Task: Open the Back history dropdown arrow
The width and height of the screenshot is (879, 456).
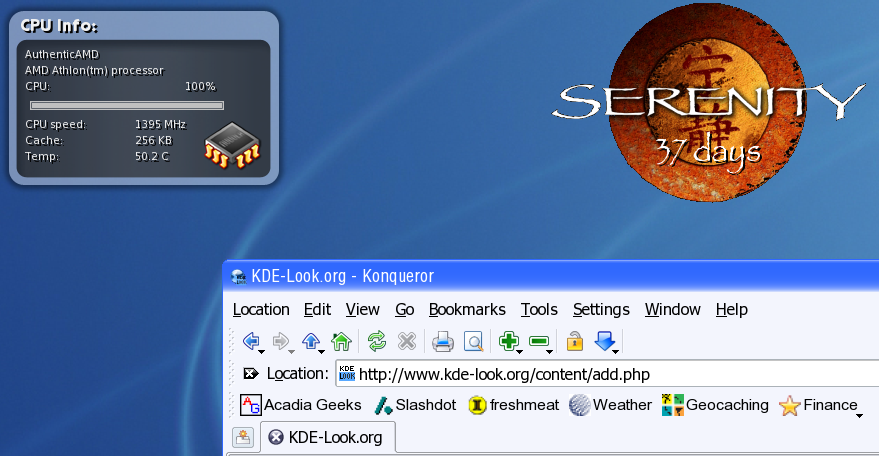Action: [261, 352]
